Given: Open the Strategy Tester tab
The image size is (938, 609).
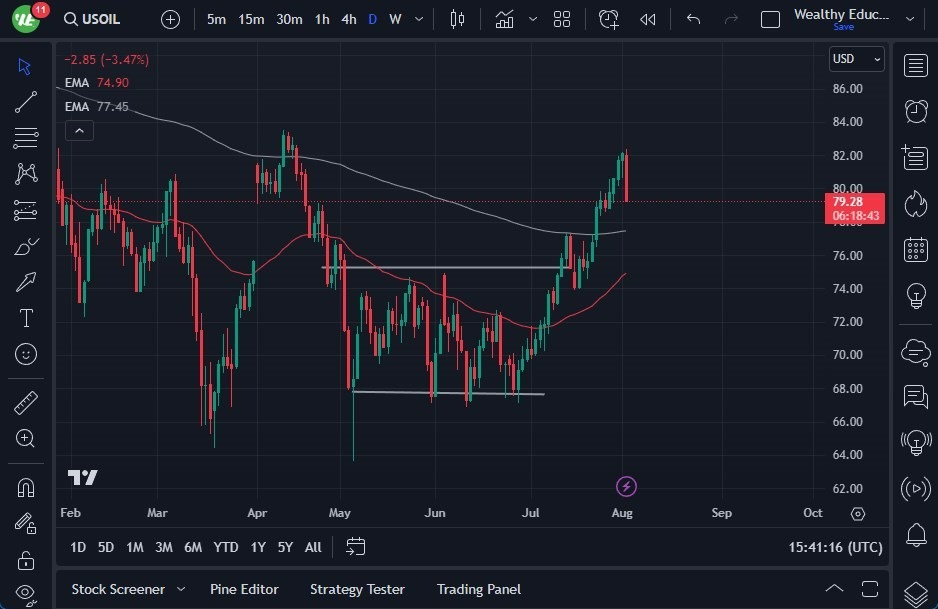Looking at the screenshot, I should 357,589.
